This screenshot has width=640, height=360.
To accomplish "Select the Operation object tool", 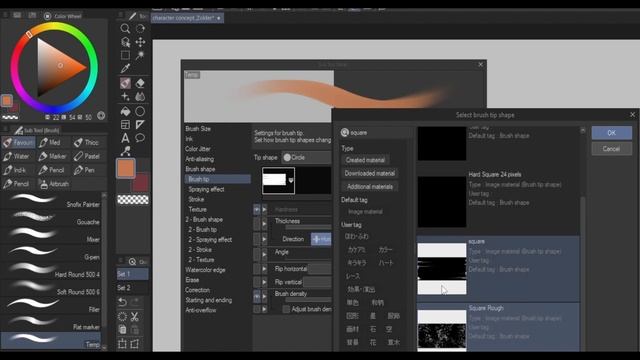I will tap(125, 42).
